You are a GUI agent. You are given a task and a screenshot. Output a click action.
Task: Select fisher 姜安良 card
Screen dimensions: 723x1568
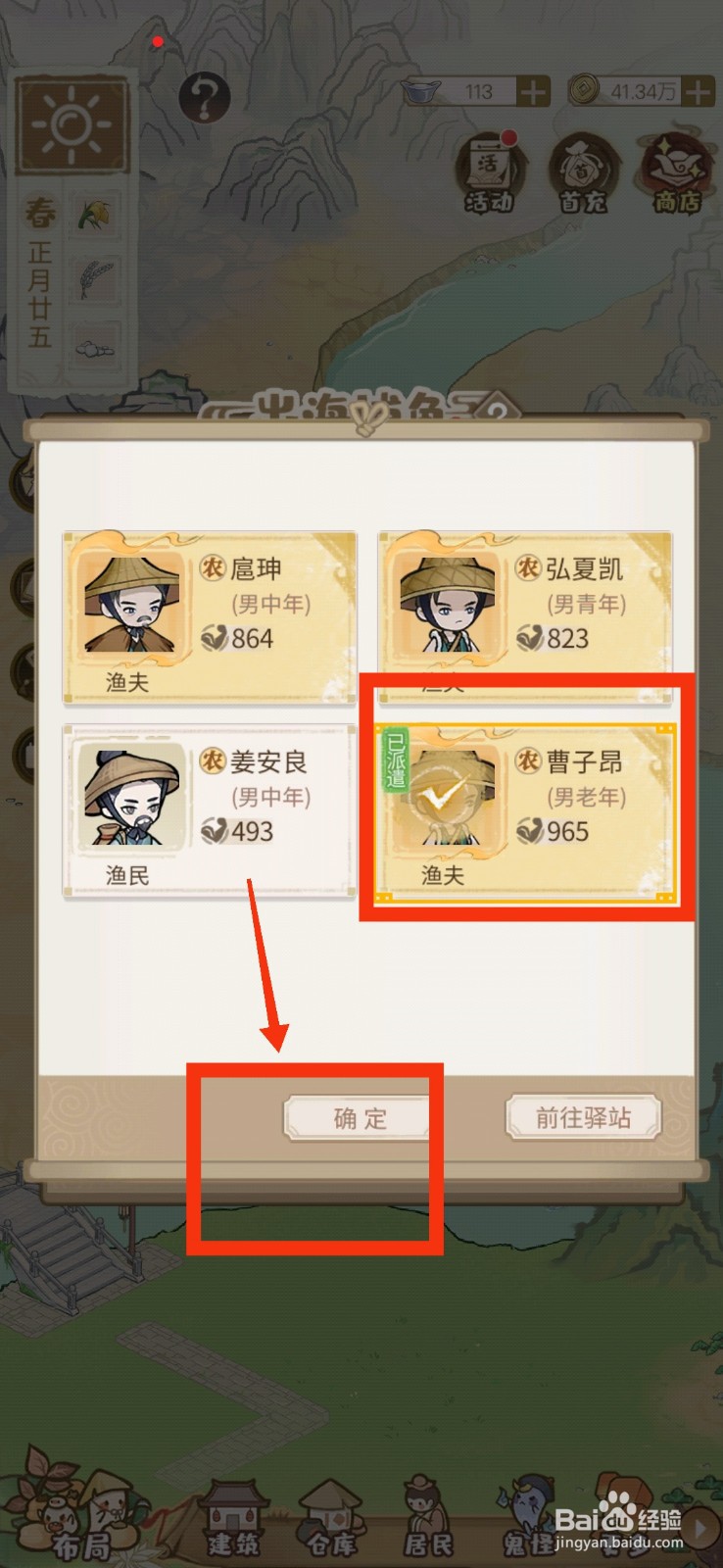(210, 811)
